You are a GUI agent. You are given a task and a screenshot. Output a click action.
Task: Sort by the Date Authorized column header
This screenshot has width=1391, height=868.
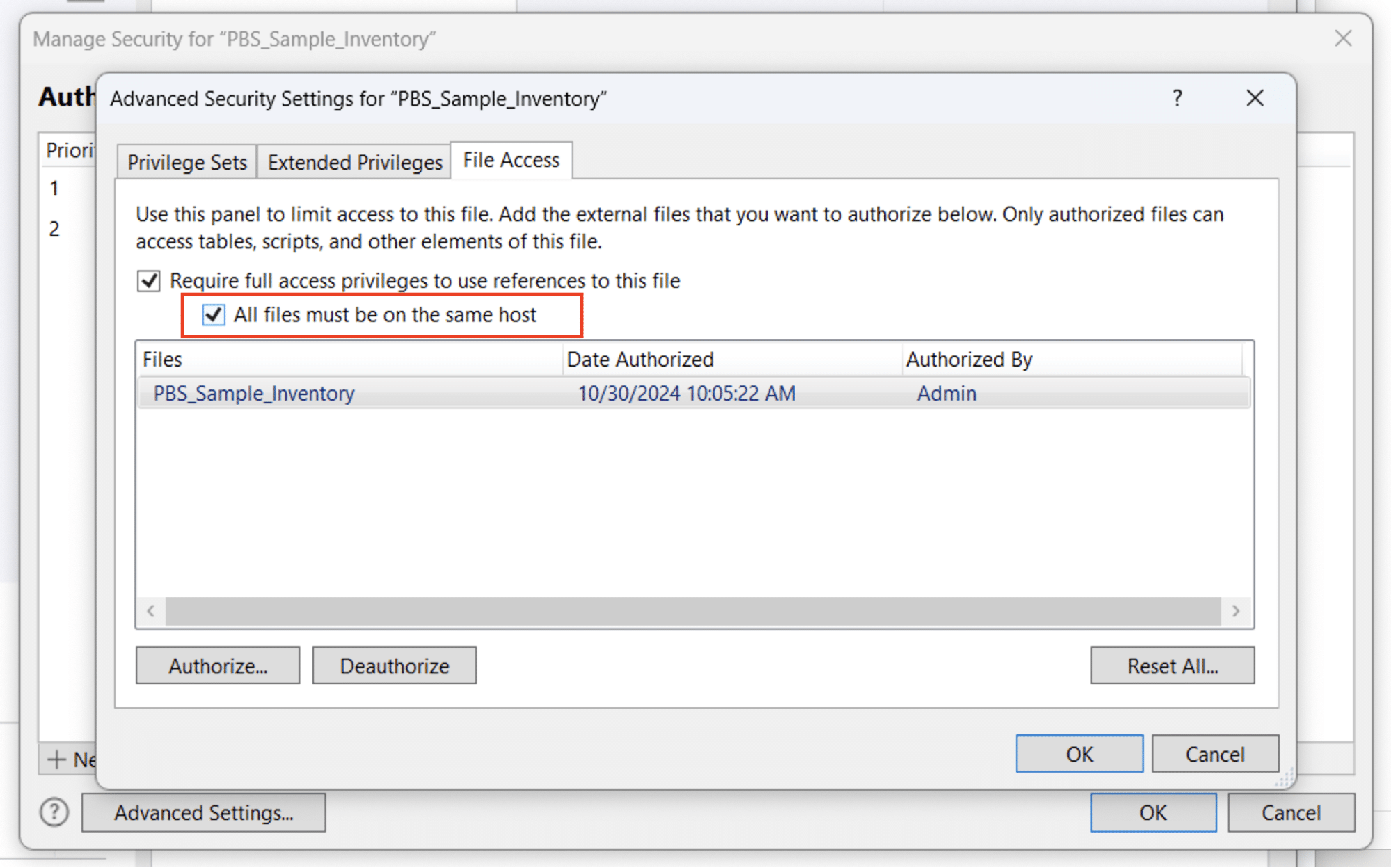click(x=640, y=359)
